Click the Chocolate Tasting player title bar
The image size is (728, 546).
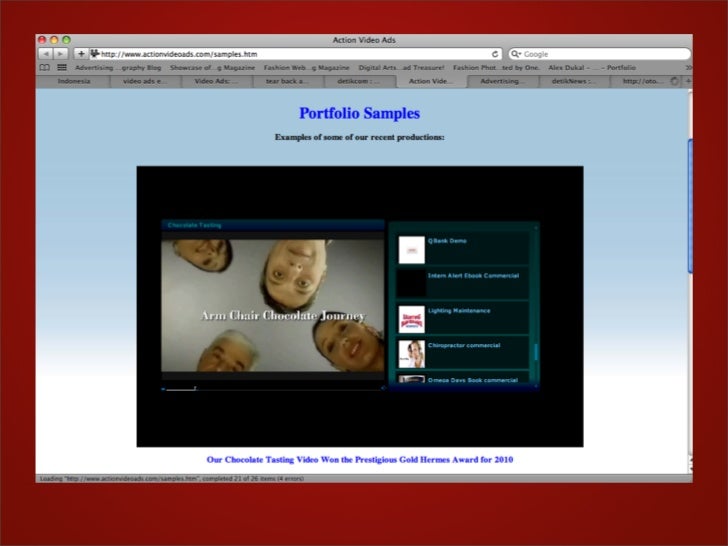[x=273, y=225]
